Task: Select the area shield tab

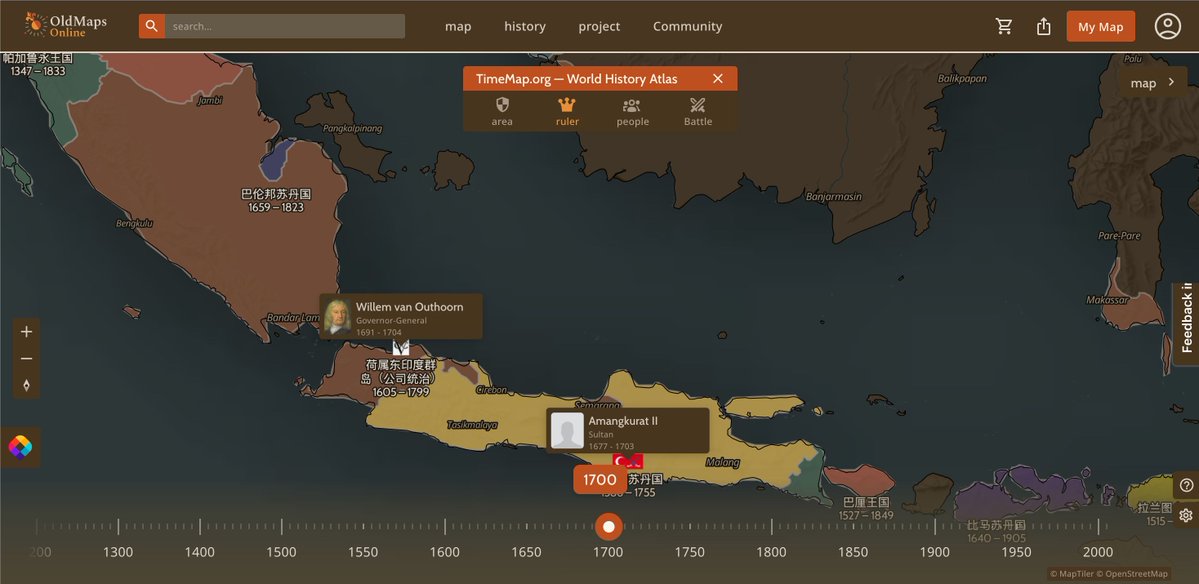Action: pos(502,112)
